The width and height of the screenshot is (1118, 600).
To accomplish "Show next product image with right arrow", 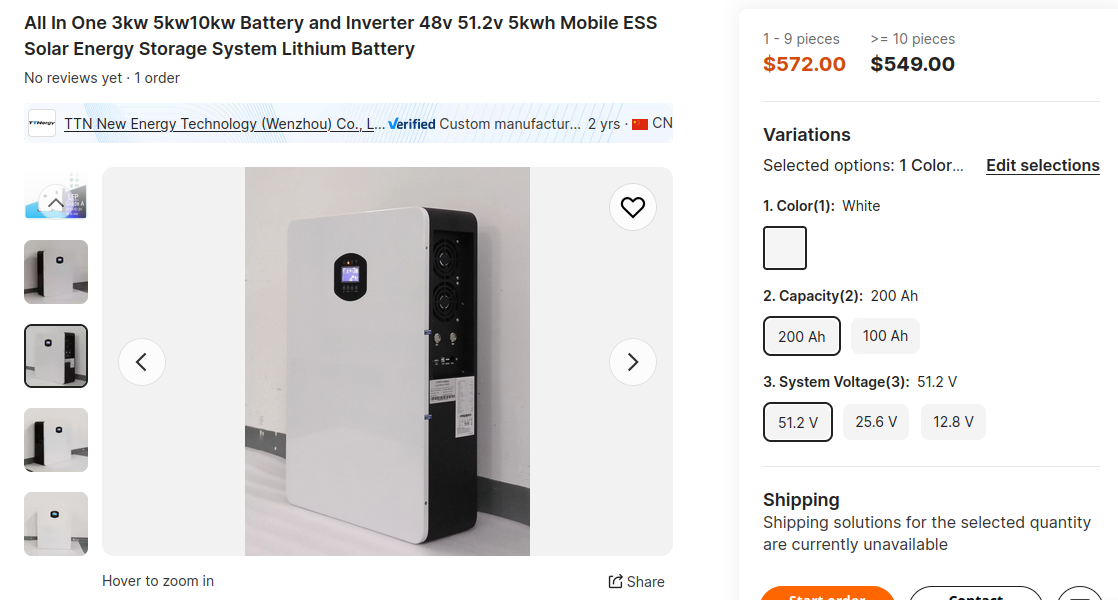I will pyautogui.click(x=632, y=362).
